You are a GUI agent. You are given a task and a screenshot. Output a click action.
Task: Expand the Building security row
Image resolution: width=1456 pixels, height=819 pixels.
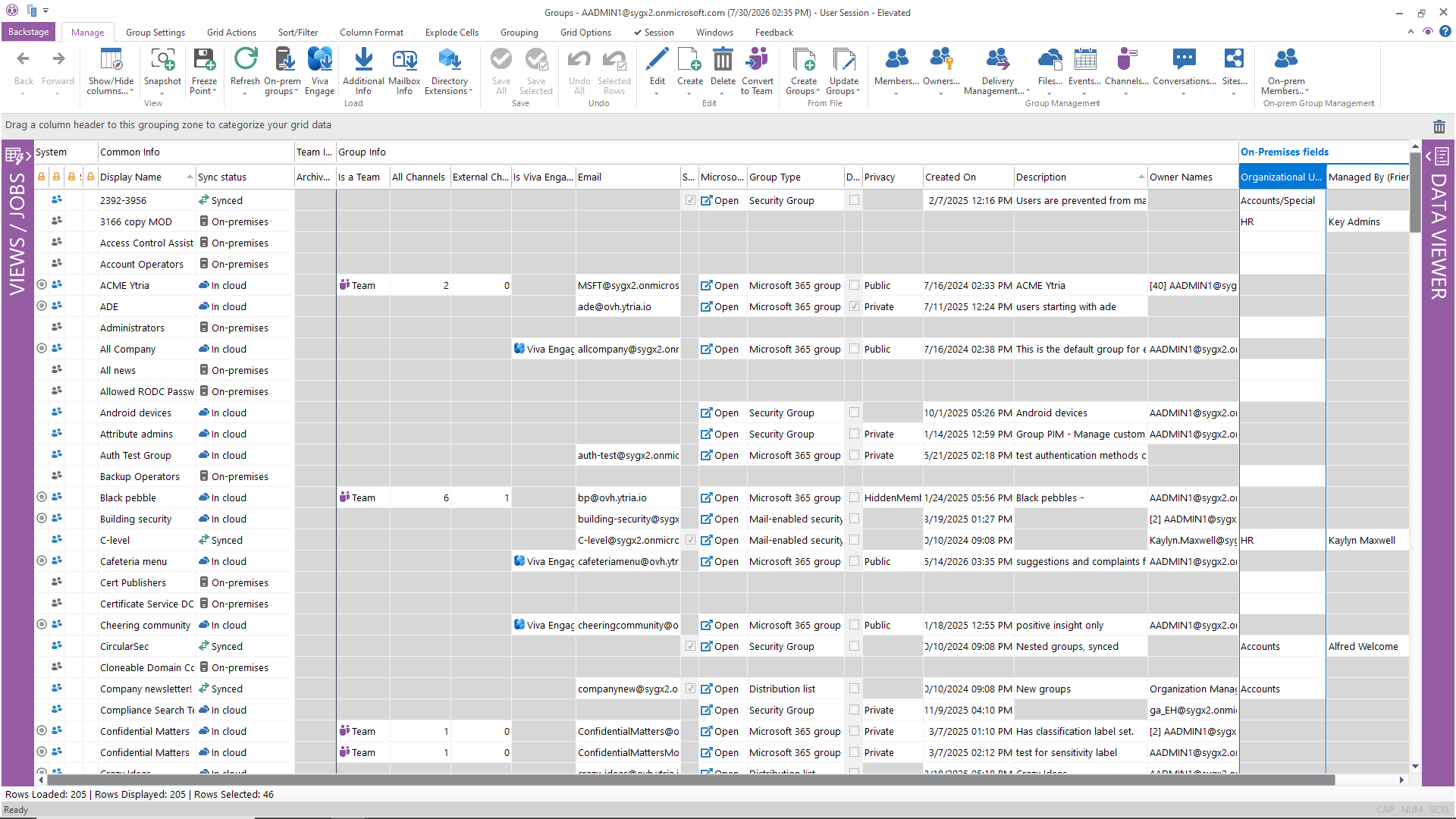(x=42, y=518)
